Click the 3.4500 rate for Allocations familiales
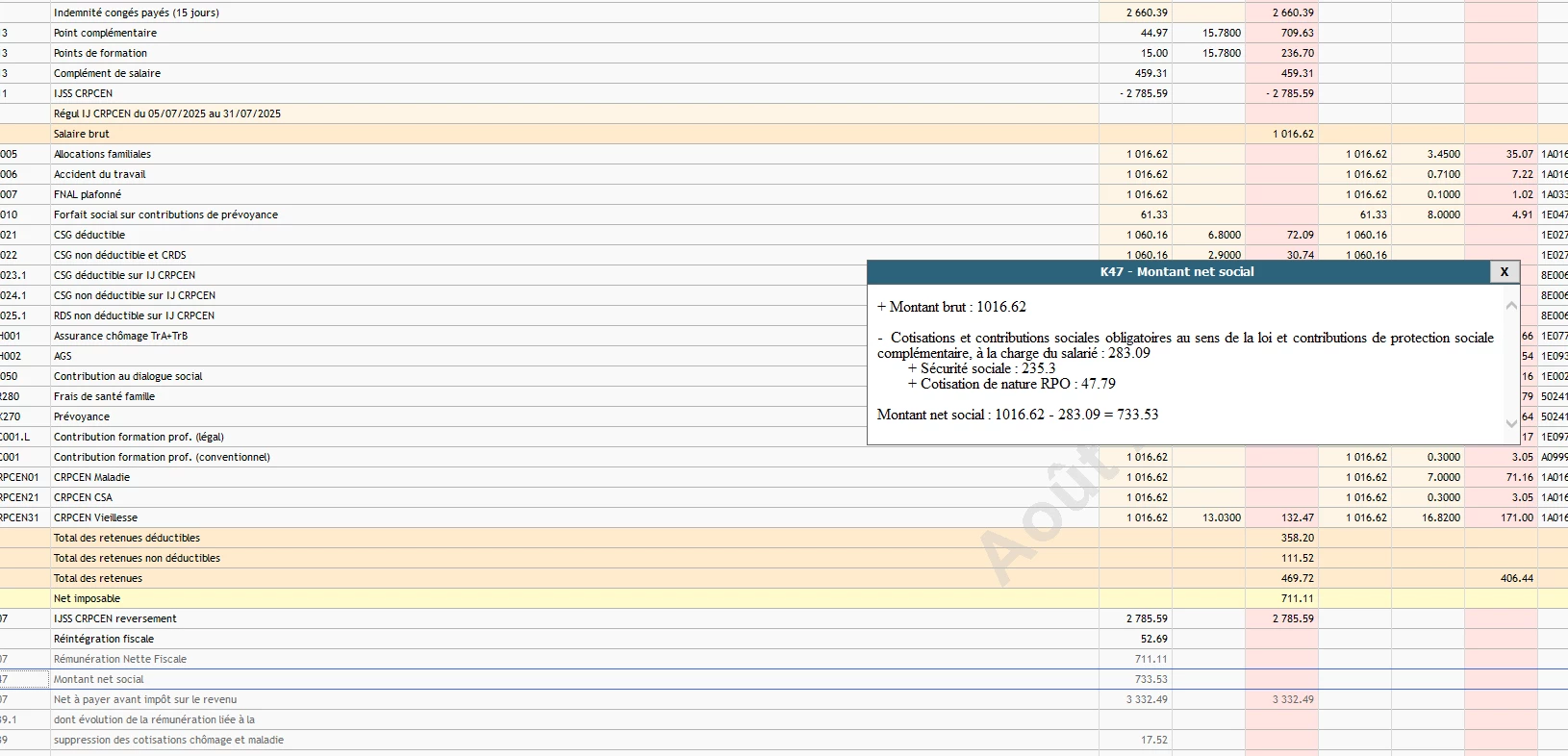Screen dimensions: 1568x756 (1444, 154)
